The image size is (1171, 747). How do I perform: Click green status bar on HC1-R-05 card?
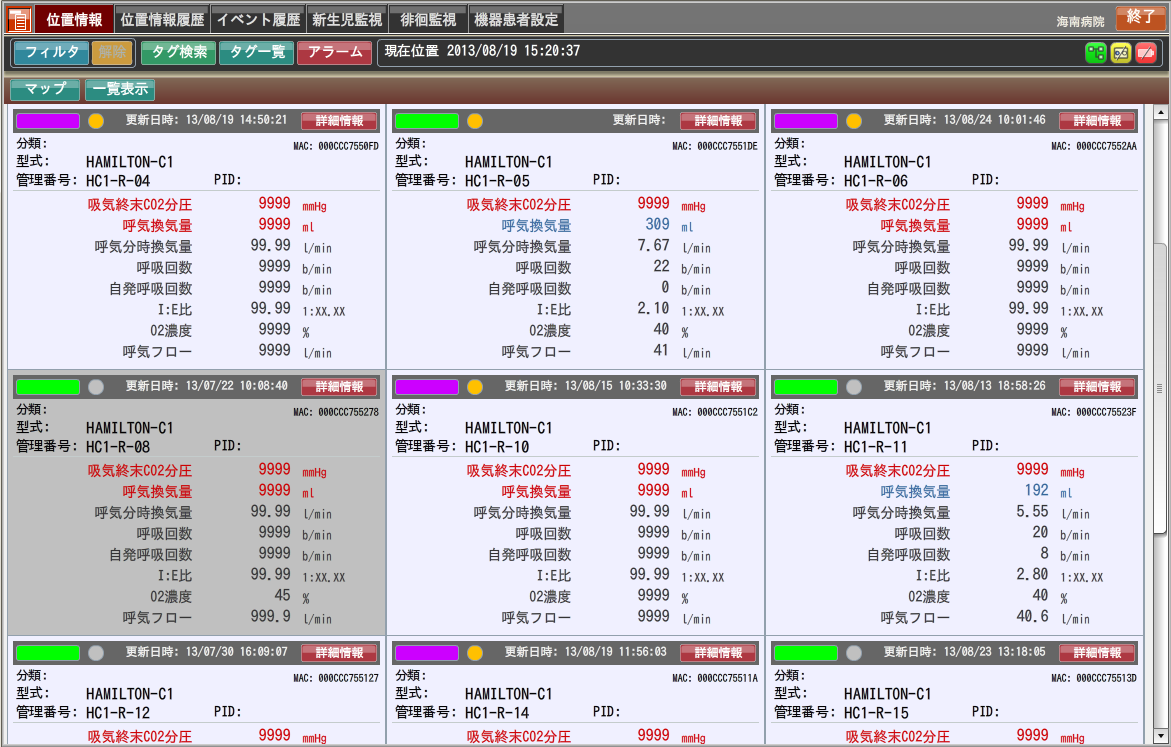pos(427,121)
